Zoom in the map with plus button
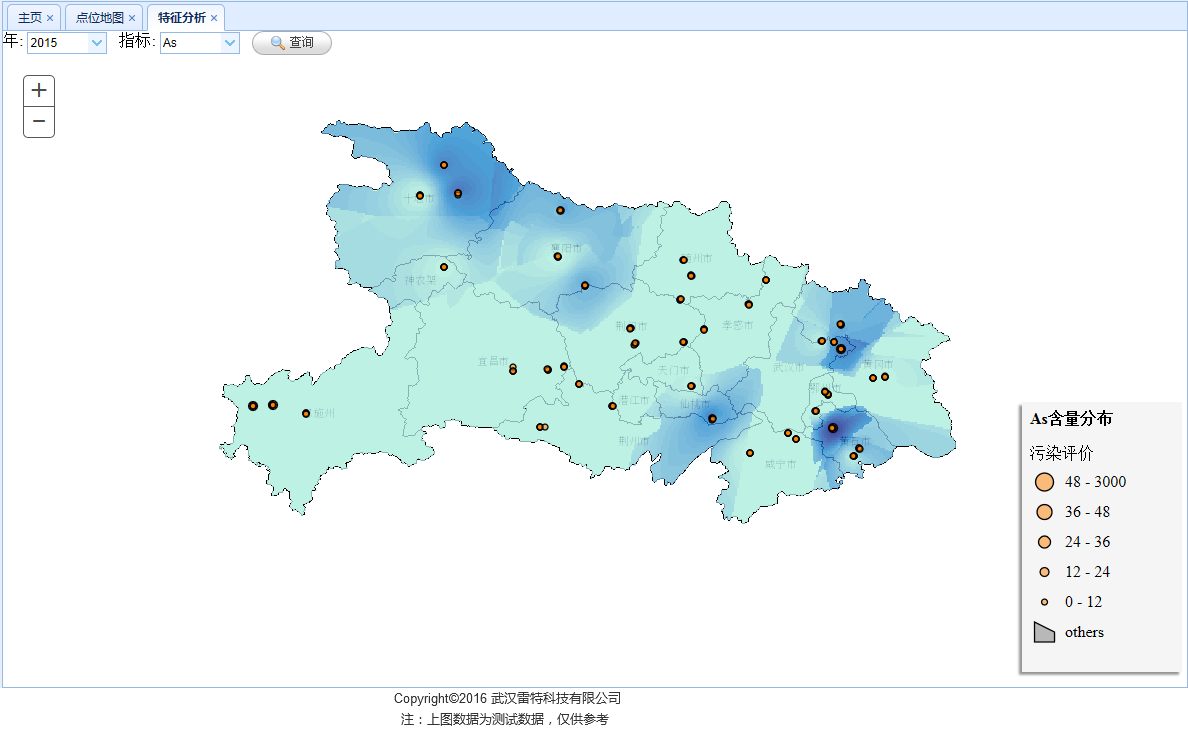The height and width of the screenshot is (743, 1188). point(39,91)
